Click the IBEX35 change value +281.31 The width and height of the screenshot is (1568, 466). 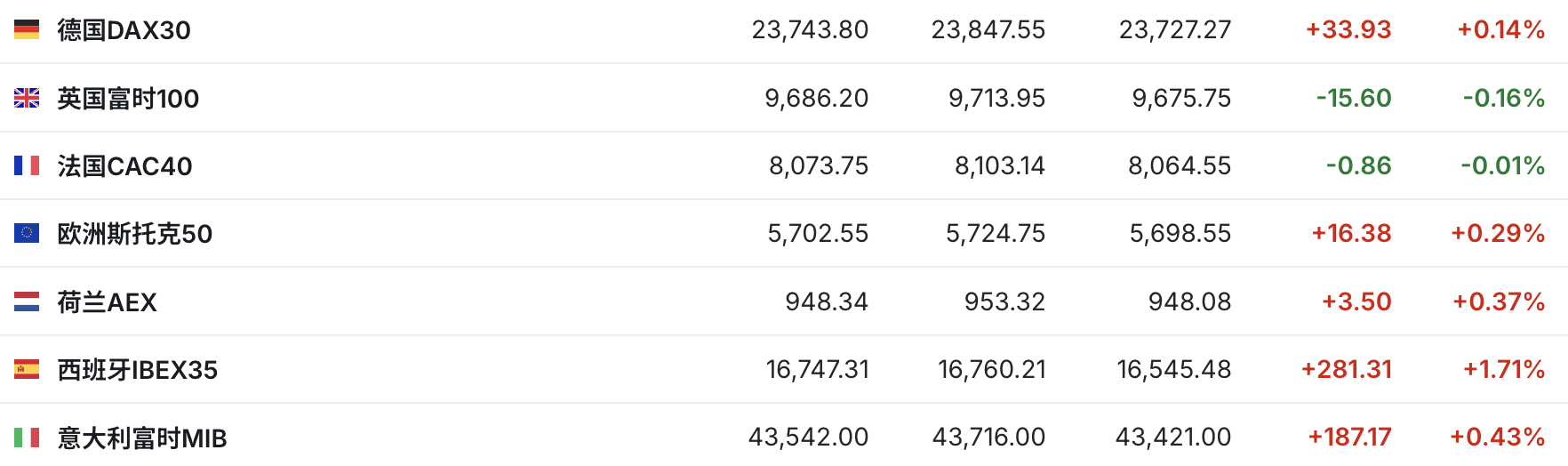click(x=1346, y=369)
